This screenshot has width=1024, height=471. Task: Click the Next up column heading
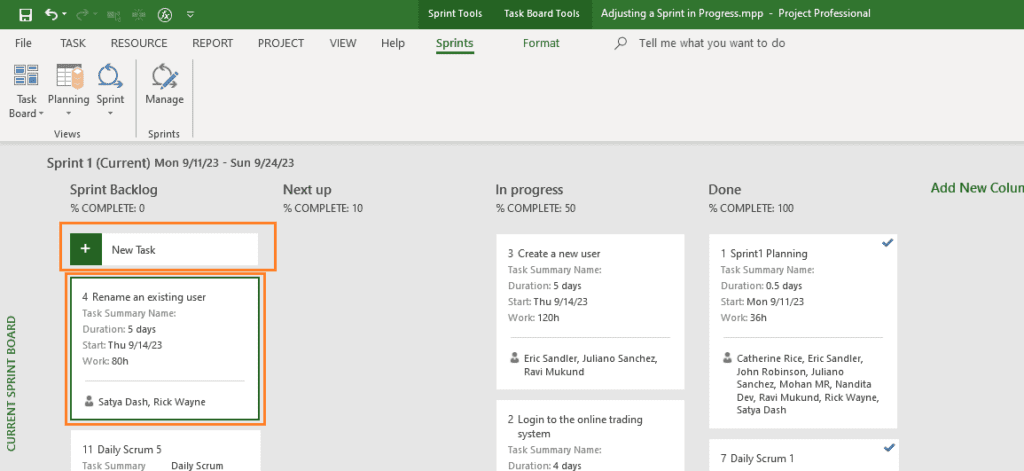[x=307, y=190]
